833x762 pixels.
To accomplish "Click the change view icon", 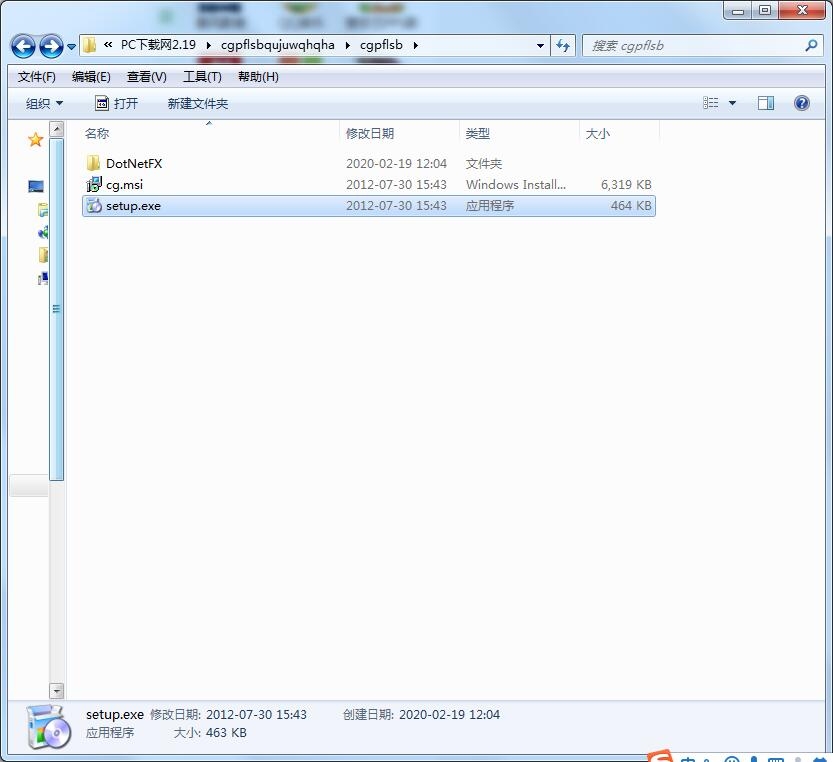I will (x=710, y=103).
